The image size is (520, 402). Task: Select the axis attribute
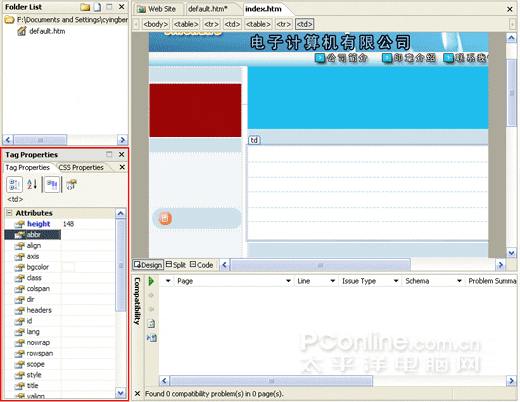[x=33, y=256]
